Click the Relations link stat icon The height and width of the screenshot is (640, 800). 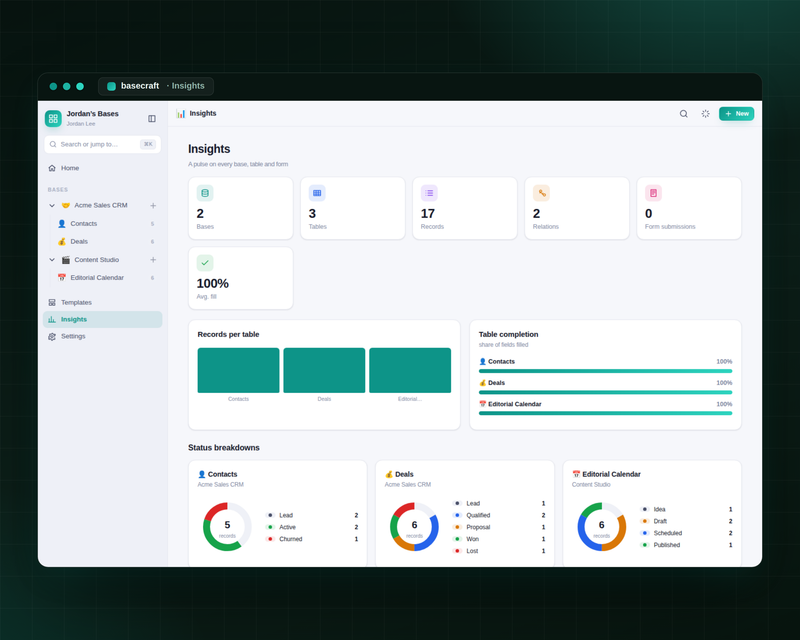[x=541, y=193]
